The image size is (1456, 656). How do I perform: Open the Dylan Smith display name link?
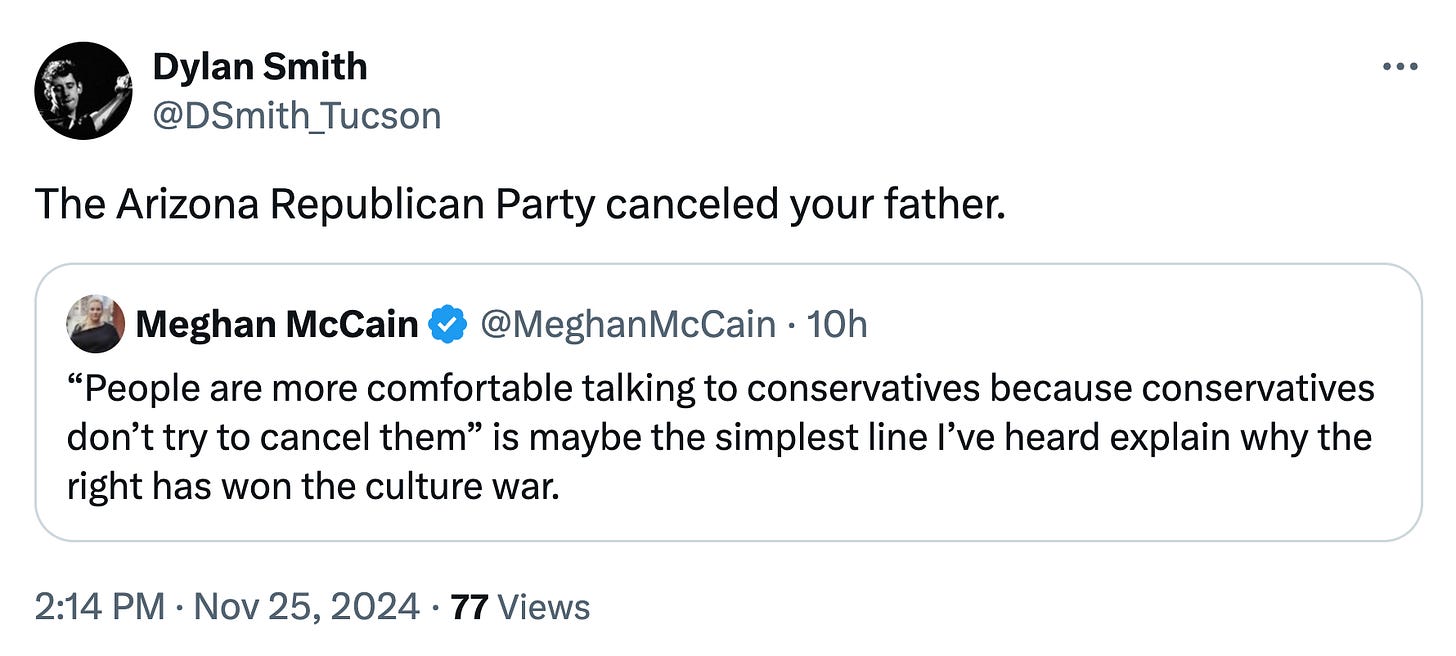coord(260,67)
